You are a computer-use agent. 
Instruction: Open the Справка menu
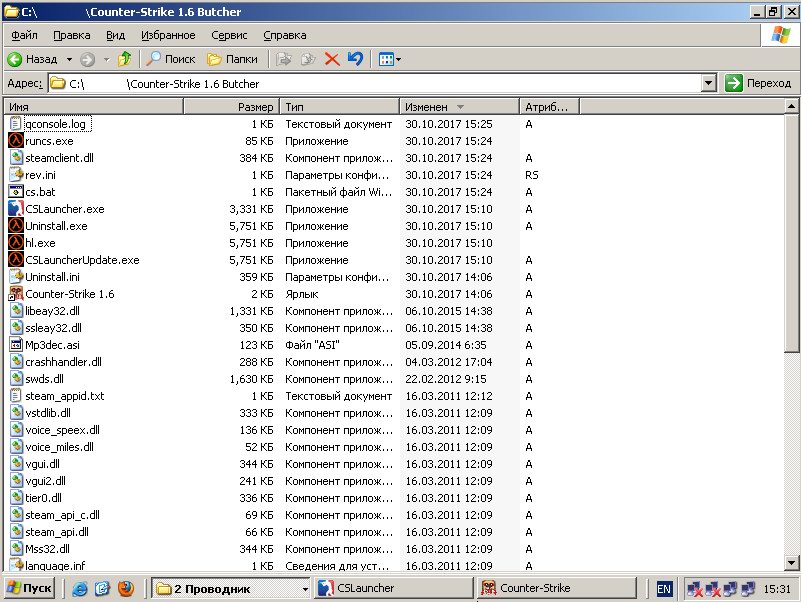point(285,35)
